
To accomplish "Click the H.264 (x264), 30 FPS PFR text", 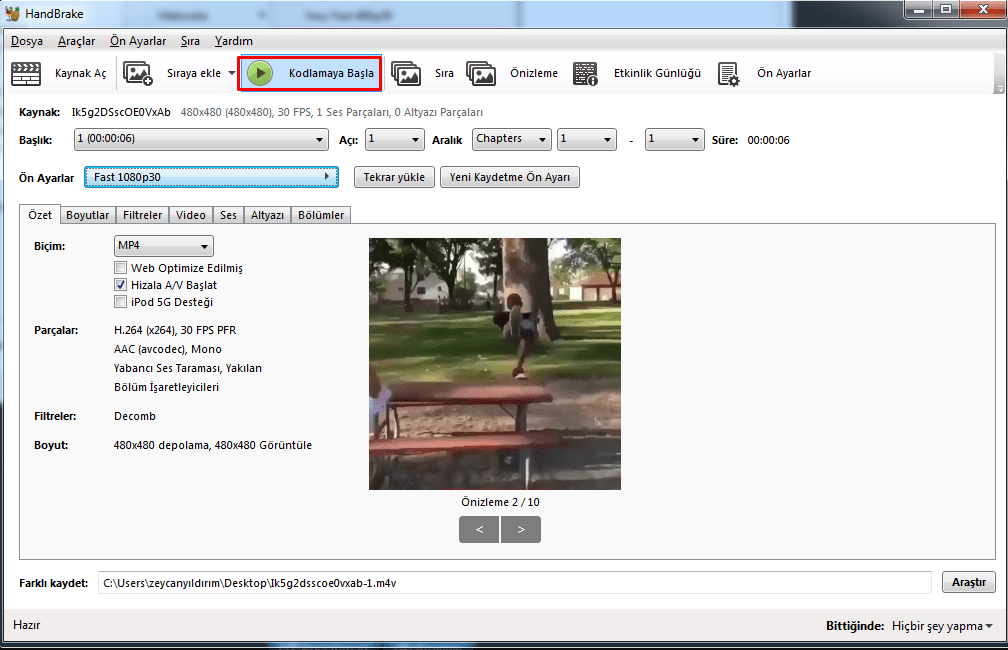I will tap(175, 330).
